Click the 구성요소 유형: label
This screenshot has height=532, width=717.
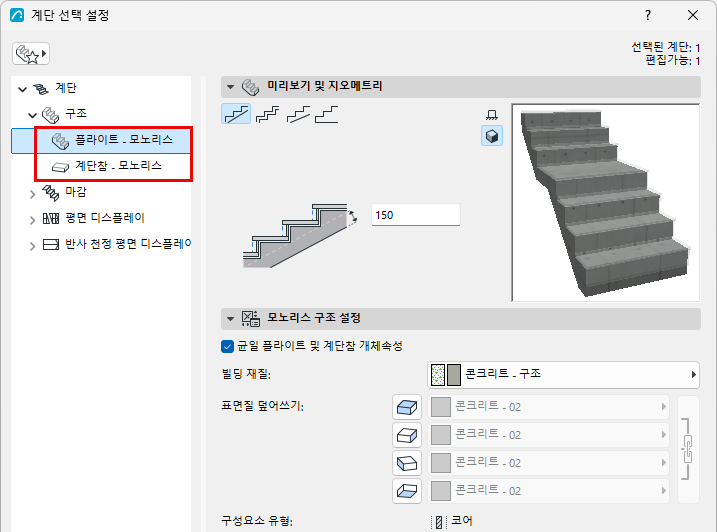point(257,521)
